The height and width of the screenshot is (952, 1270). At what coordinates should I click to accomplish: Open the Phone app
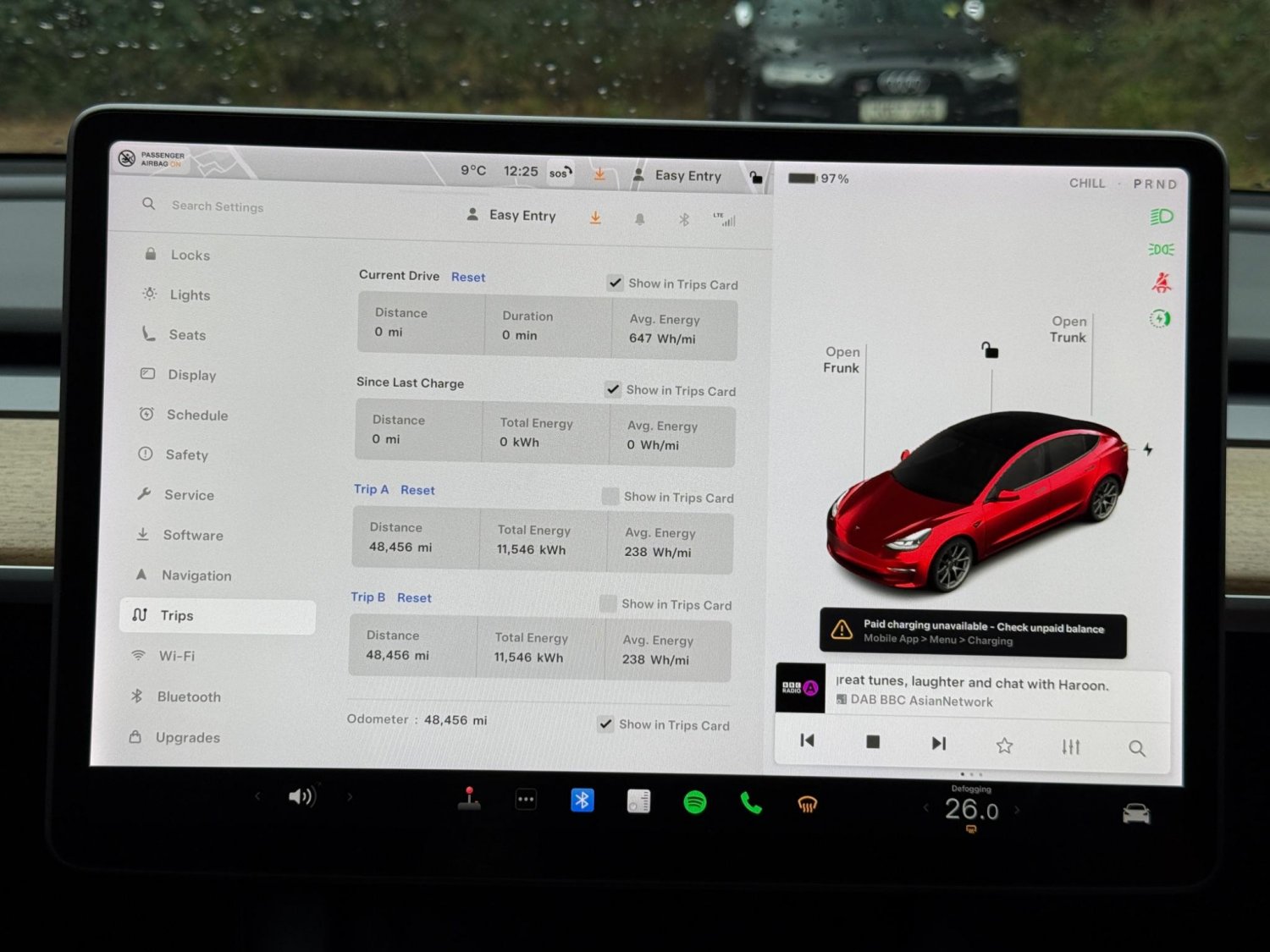pos(751,803)
